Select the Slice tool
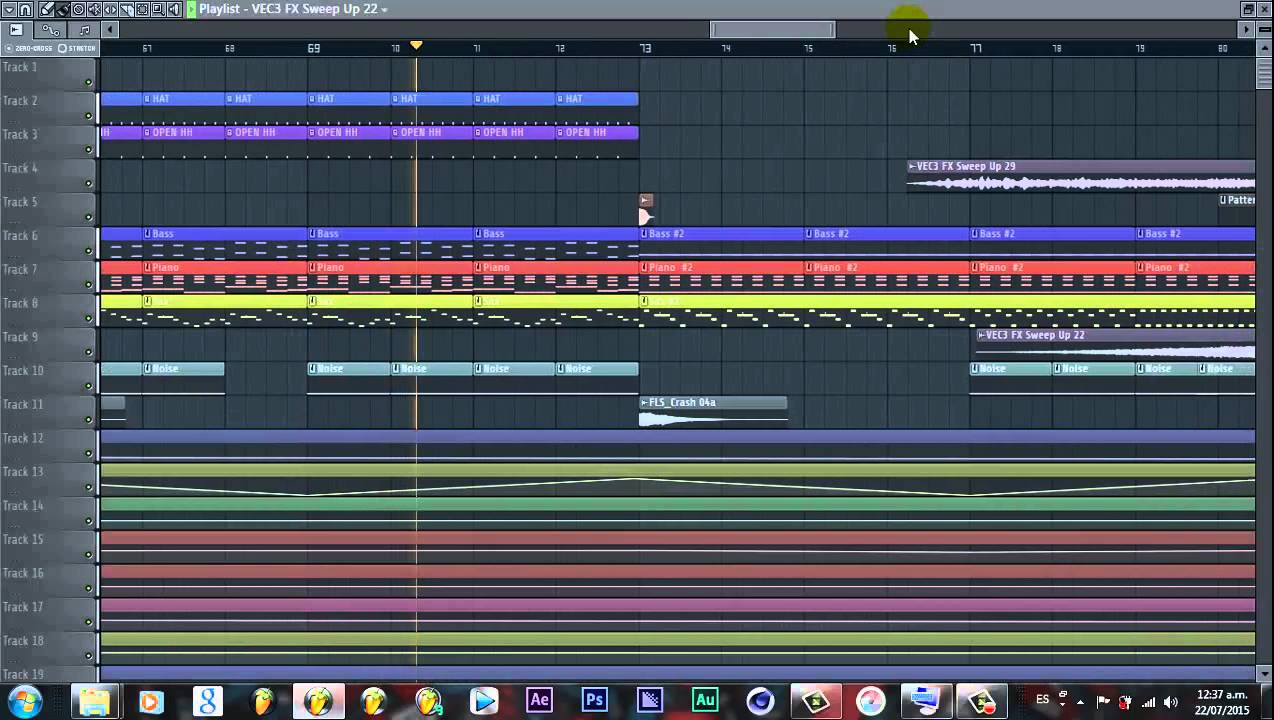Viewport: 1274px width, 720px height. click(x=126, y=9)
